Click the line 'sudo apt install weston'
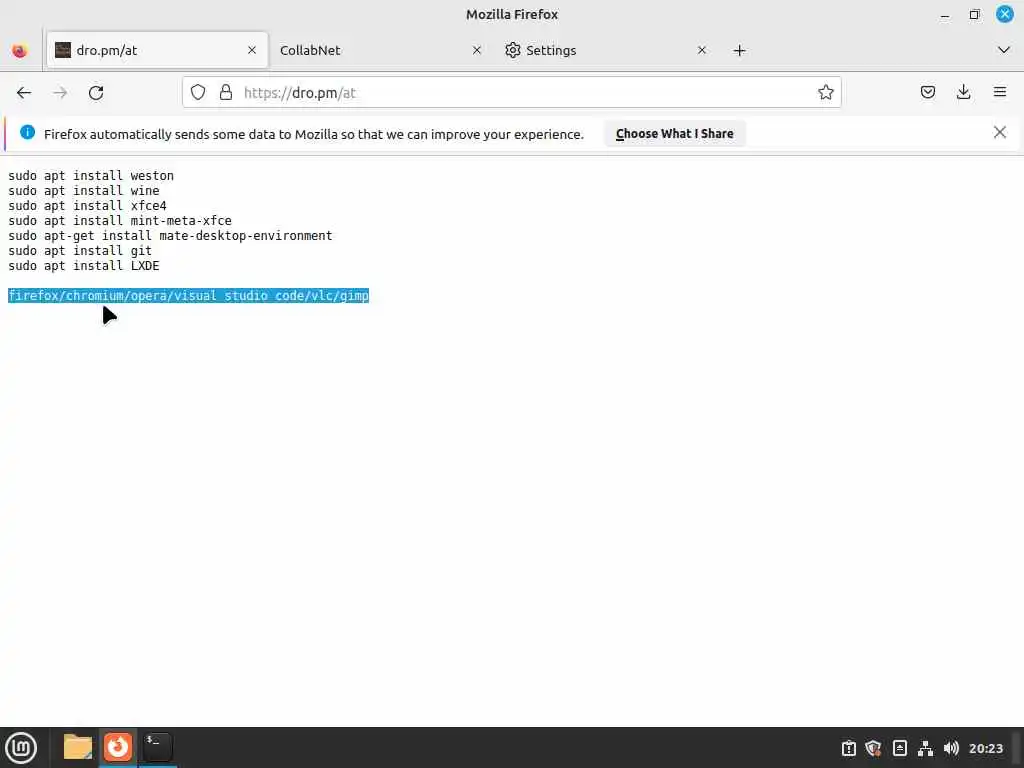 pyautogui.click(x=91, y=176)
